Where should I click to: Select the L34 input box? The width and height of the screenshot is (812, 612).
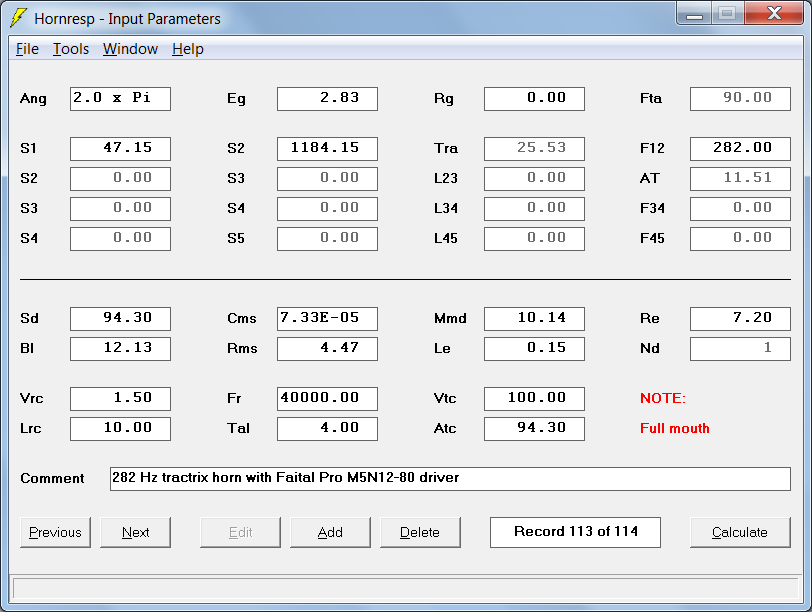(534, 209)
